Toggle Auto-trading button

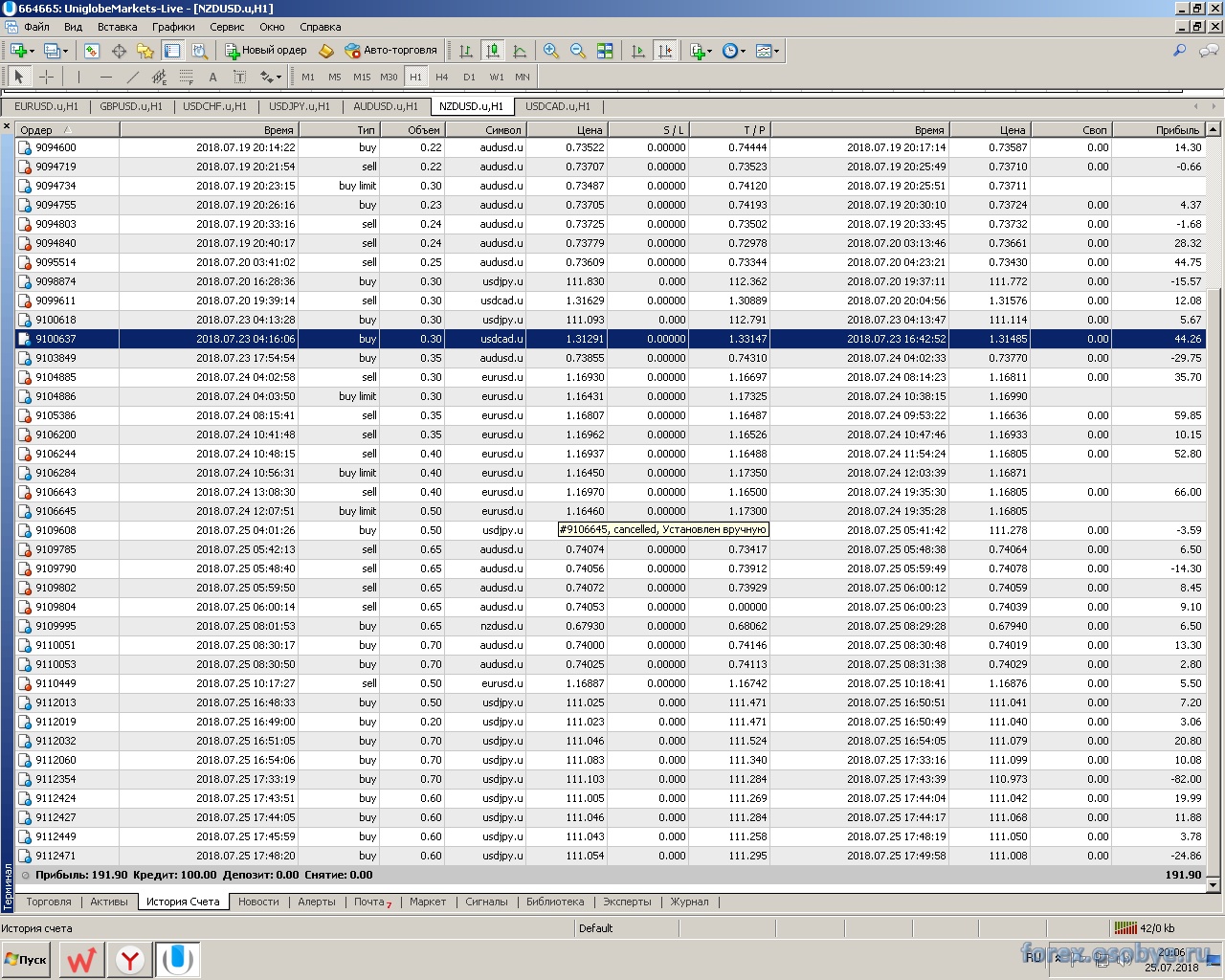(x=391, y=51)
